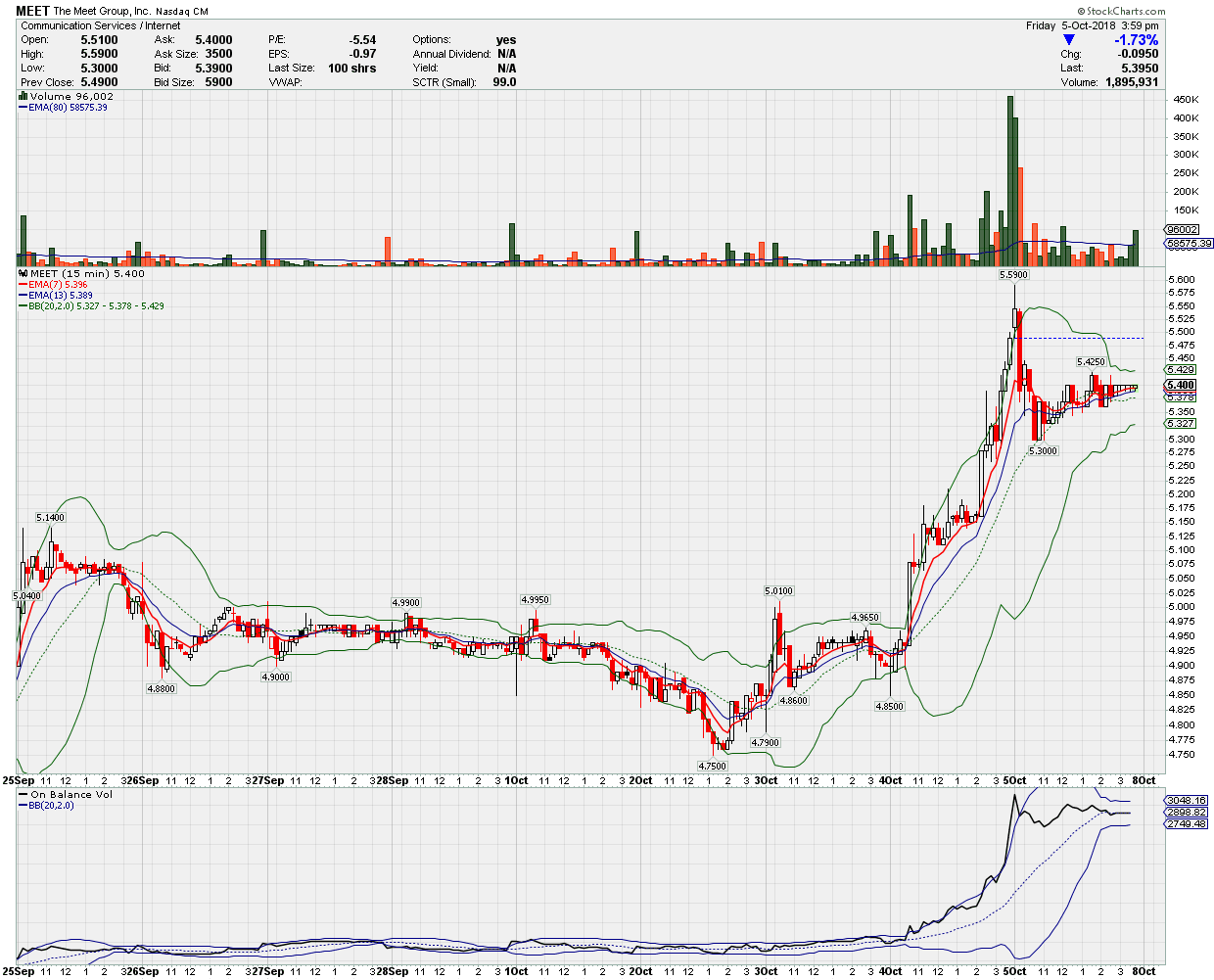Click the Open price 5.5100
Image resolution: width=1214 pixels, height=980 pixels.
(99, 40)
